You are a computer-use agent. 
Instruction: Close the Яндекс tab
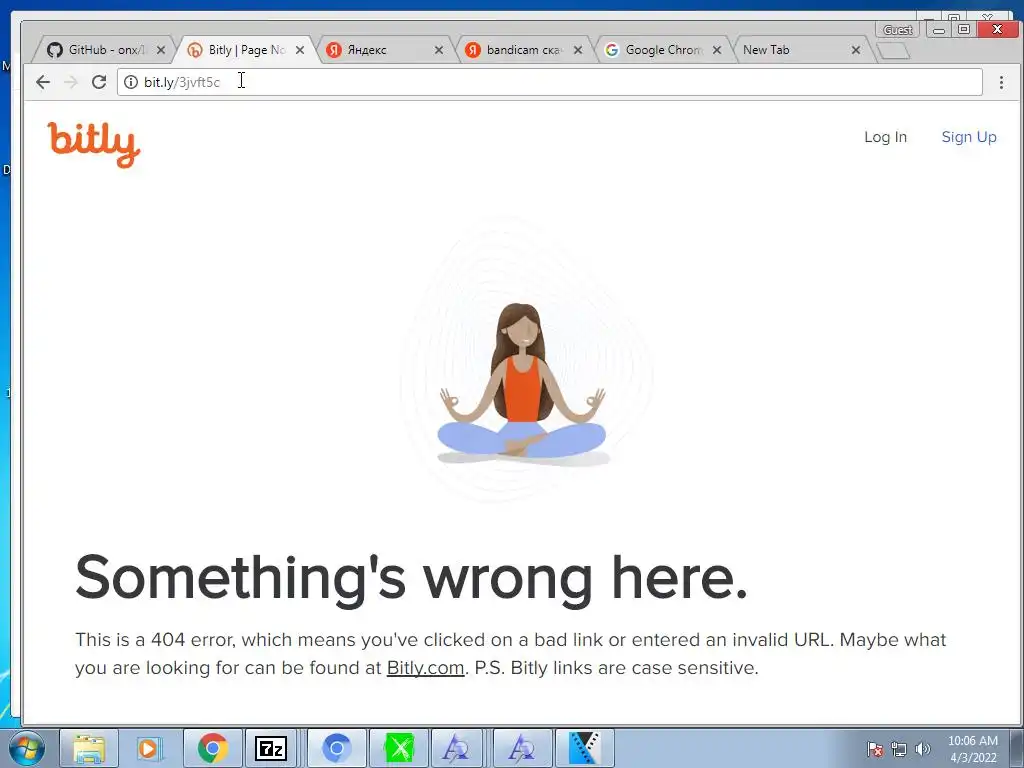[x=439, y=50]
